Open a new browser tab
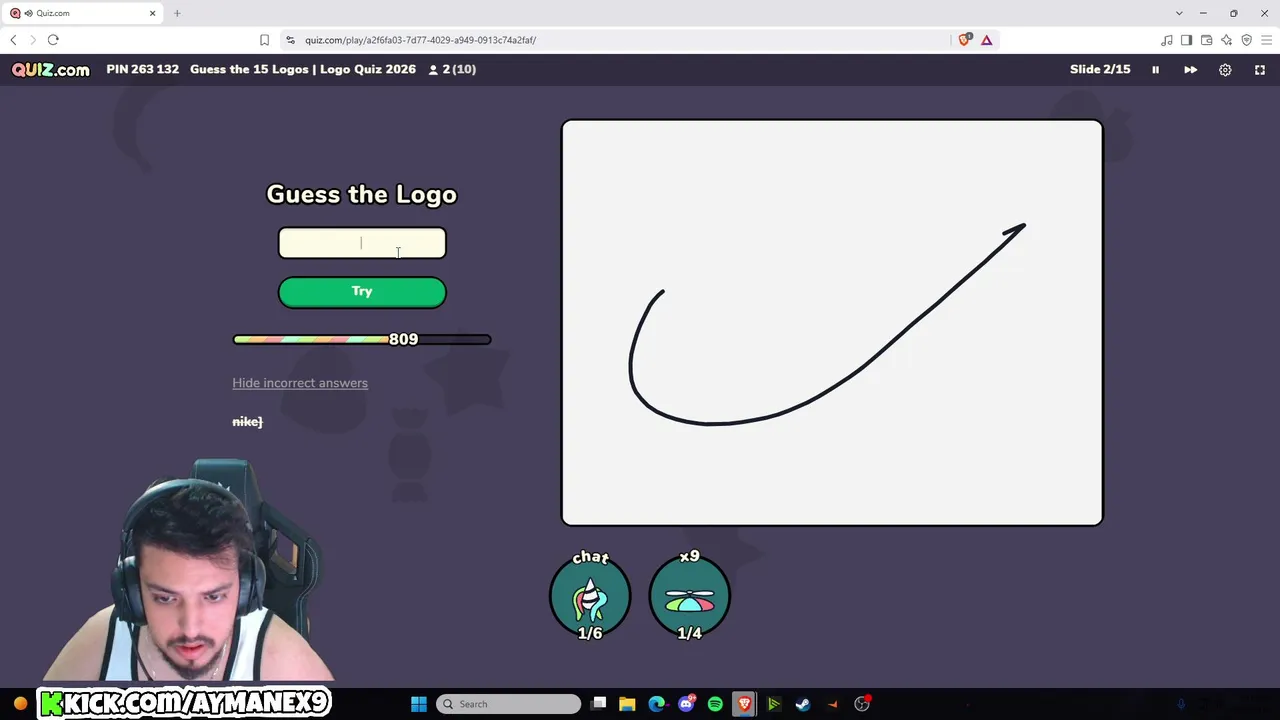The width and height of the screenshot is (1280, 720). [177, 13]
